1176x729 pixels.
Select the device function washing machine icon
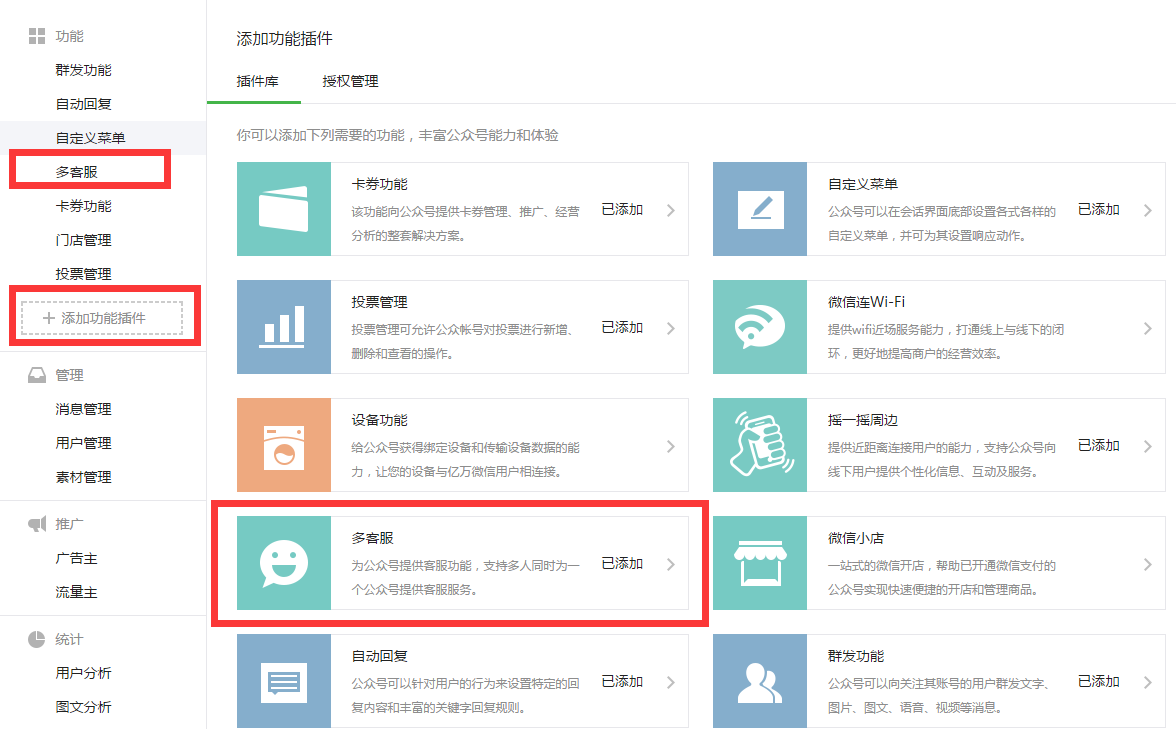(284, 445)
